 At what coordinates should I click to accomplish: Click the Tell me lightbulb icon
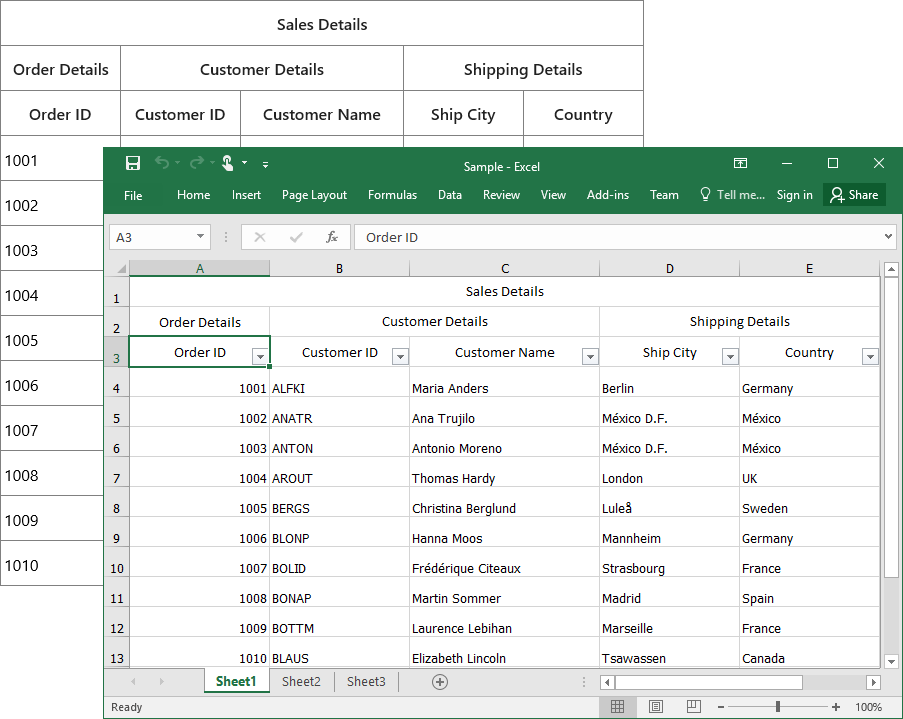(x=705, y=194)
